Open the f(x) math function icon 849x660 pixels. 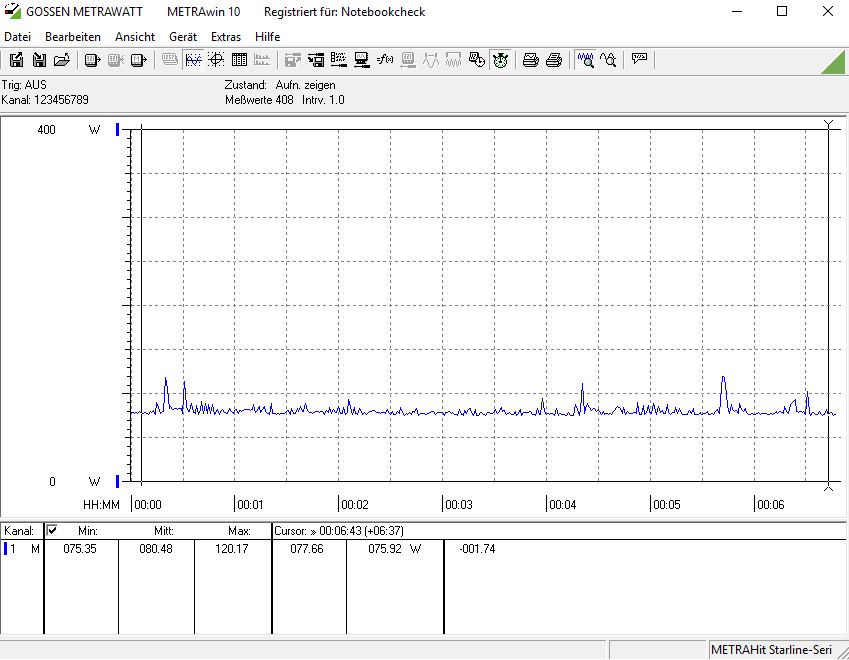[385, 60]
